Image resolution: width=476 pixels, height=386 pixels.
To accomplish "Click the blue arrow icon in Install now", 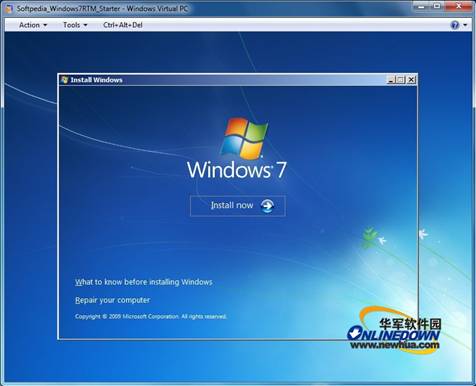I will (x=267, y=206).
